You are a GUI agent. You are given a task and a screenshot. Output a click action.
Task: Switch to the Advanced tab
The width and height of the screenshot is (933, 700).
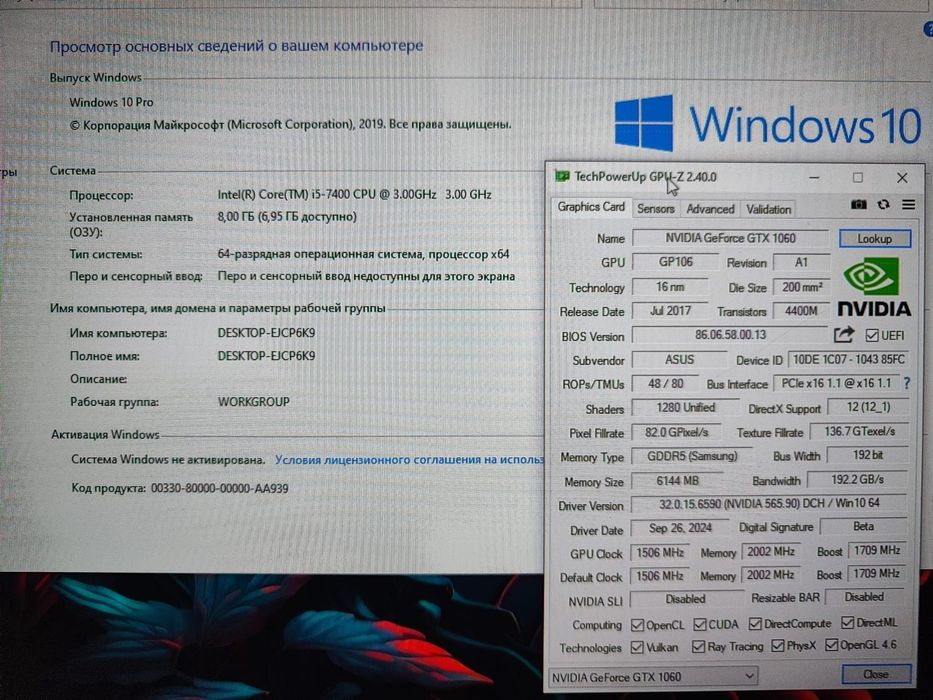click(x=710, y=209)
